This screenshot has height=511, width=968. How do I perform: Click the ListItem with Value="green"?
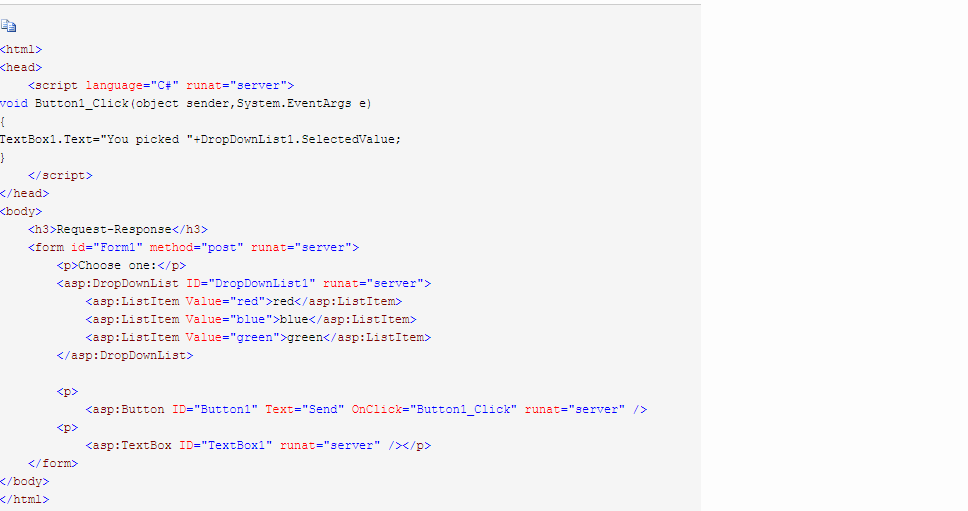click(258, 338)
